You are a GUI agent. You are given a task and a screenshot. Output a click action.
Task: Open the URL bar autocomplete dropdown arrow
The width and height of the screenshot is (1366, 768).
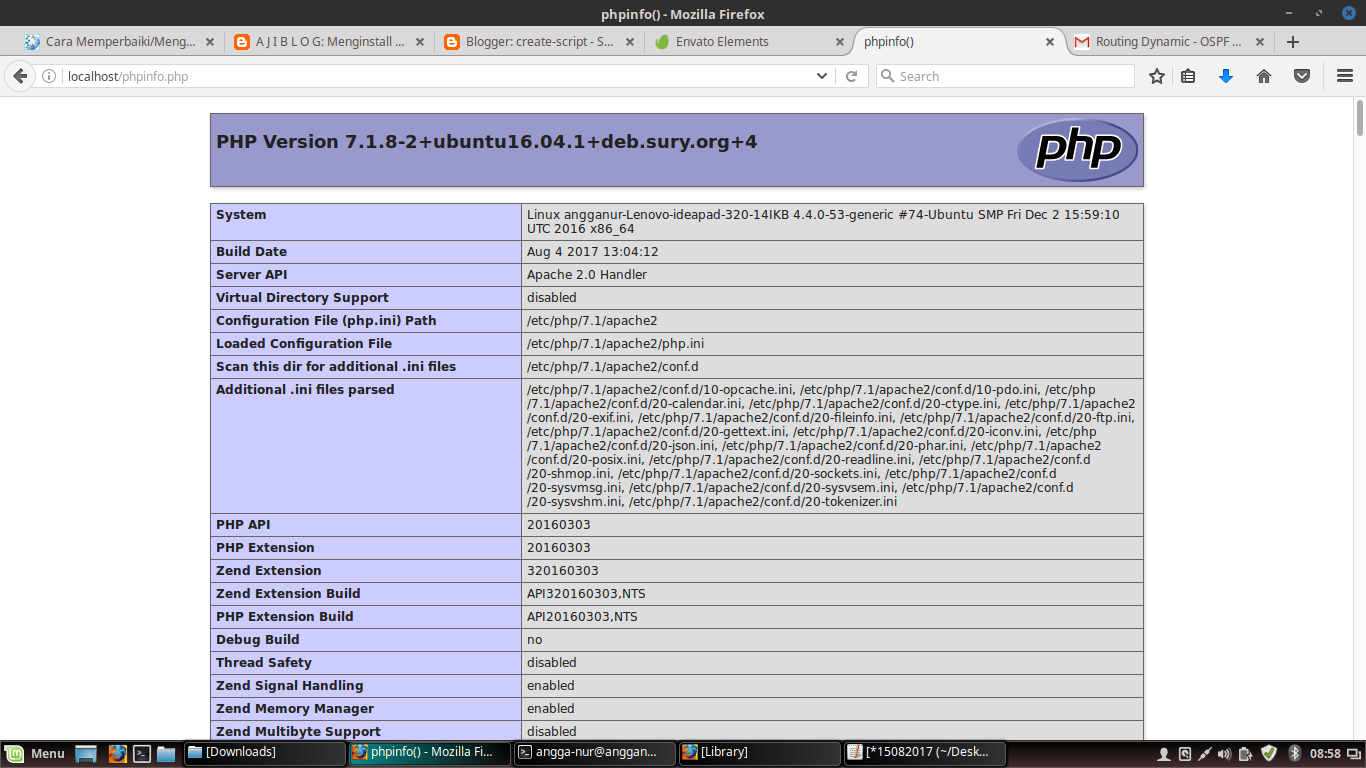[821, 76]
